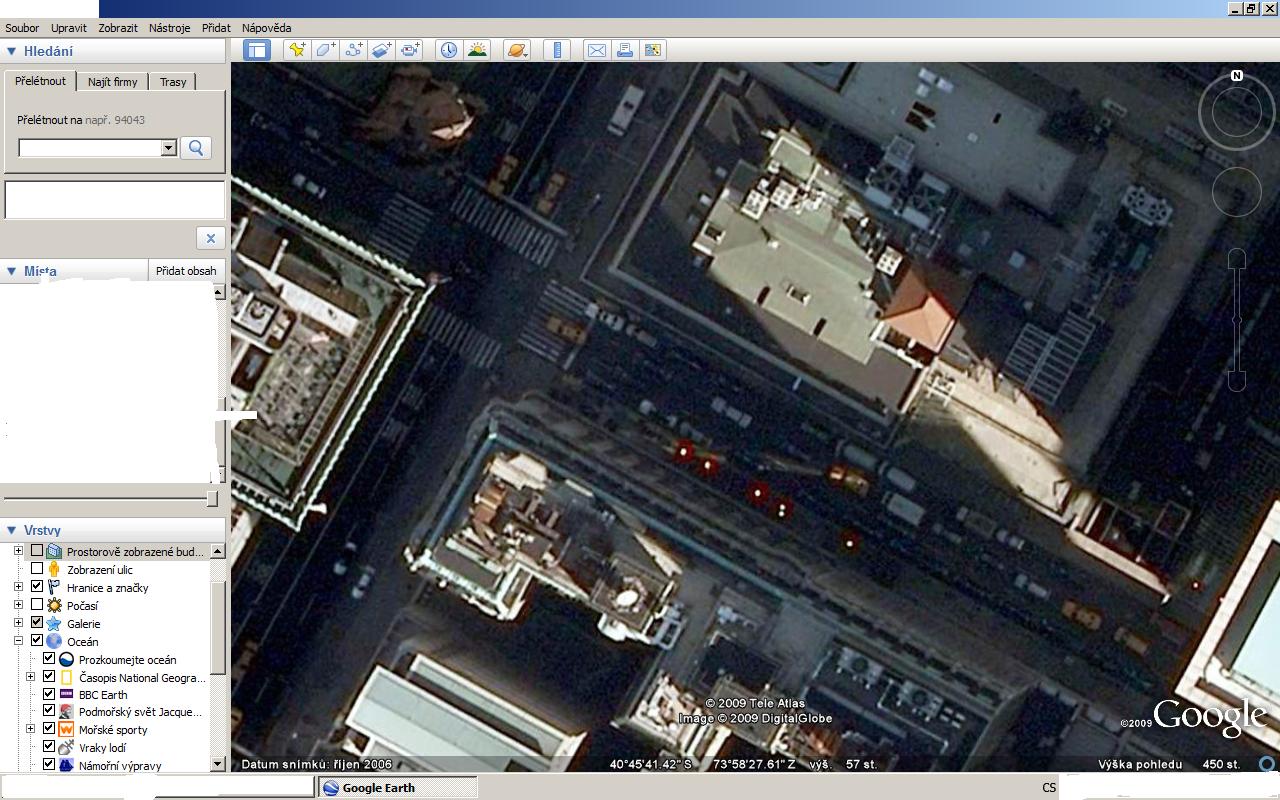The width and height of the screenshot is (1280, 800).
Task: Open the planet switcher (Saturn icon)
Action: 517,50
